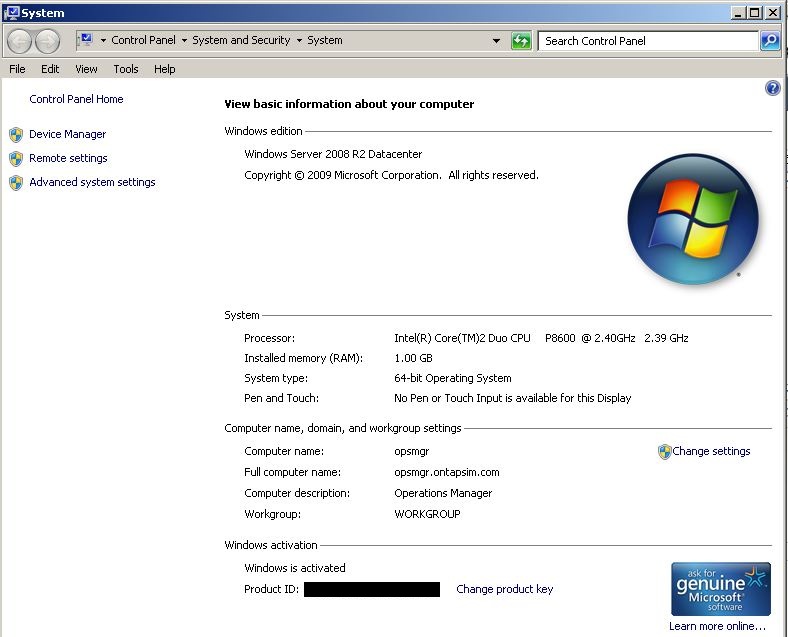Click the search magnifier icon
The image size is (788, 637).
(769, 41)
